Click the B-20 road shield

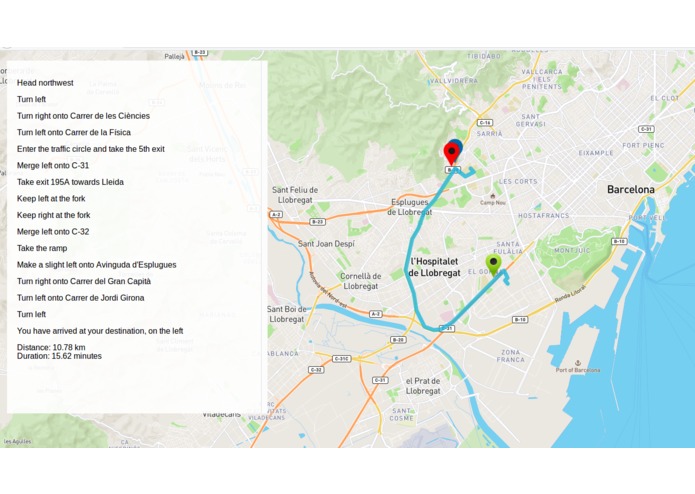coord(398,340)
